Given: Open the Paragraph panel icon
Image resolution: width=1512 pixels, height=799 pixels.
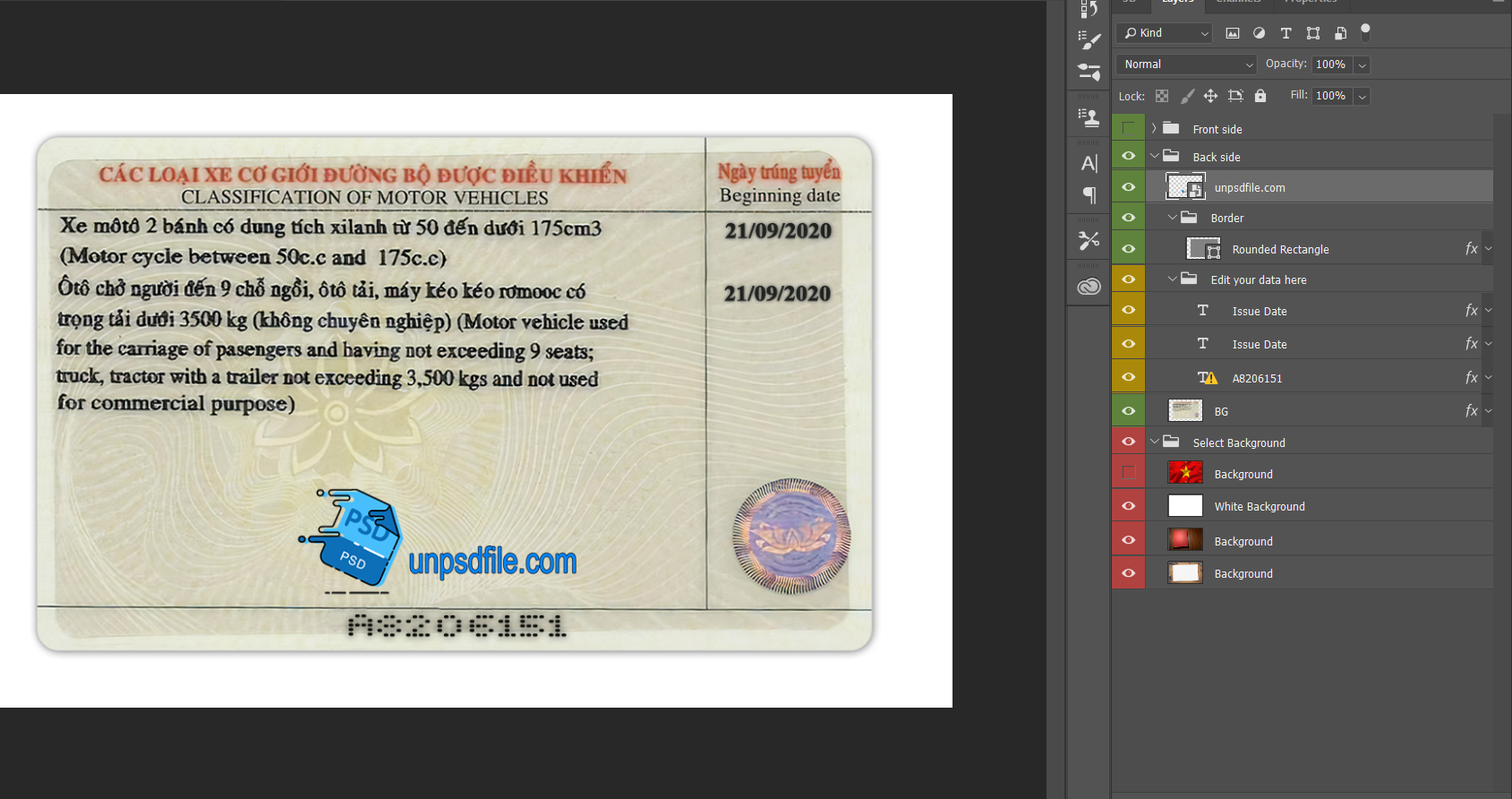Looking at the screenshot, I should click(1089, 194).
